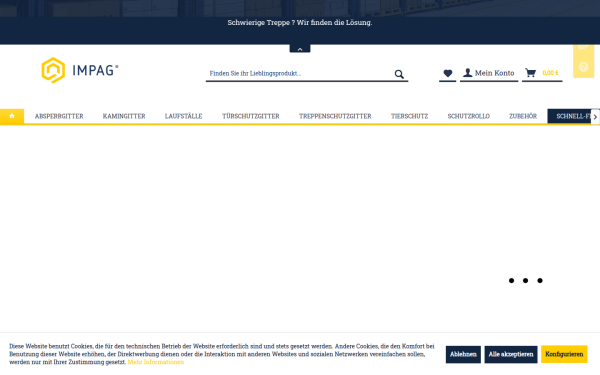Open the Kamingitter category

(x=124, y=116)
